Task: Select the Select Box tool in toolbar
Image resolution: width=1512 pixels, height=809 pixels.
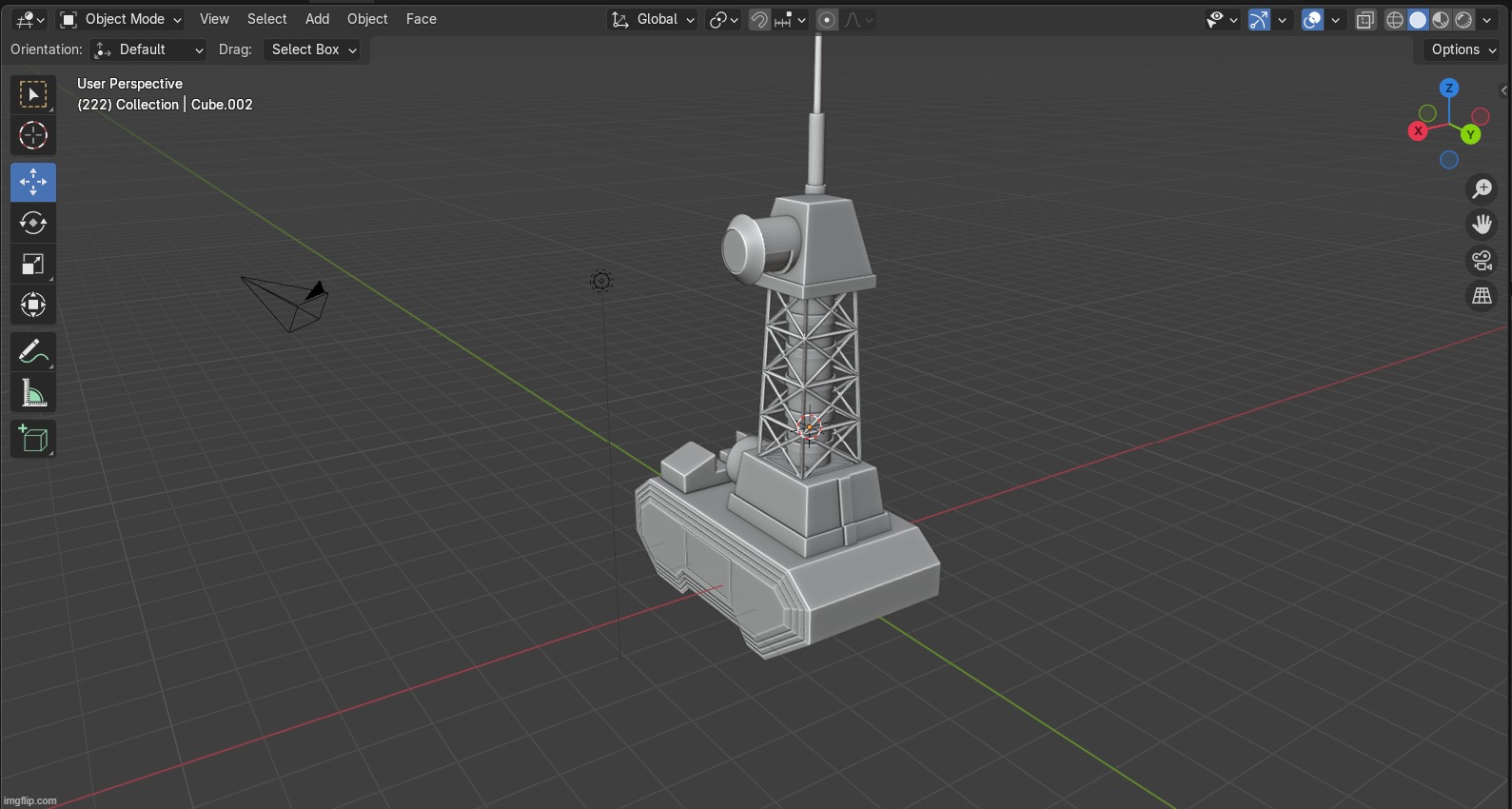Action: pos(33,94)
